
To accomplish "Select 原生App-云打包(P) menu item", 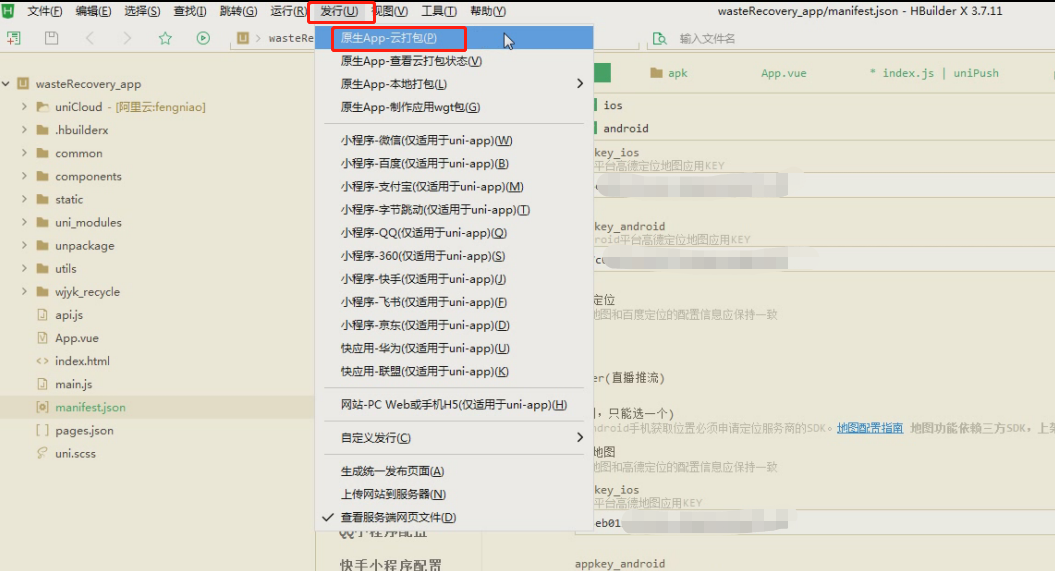I will 454,38.
